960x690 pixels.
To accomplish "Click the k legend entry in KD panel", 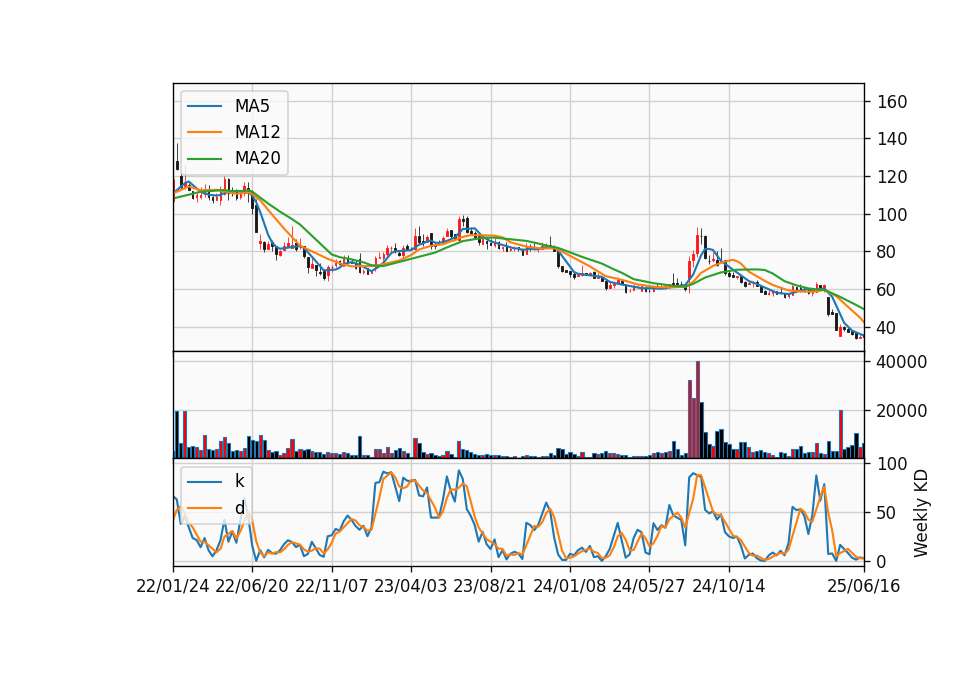I will point(216,481).
